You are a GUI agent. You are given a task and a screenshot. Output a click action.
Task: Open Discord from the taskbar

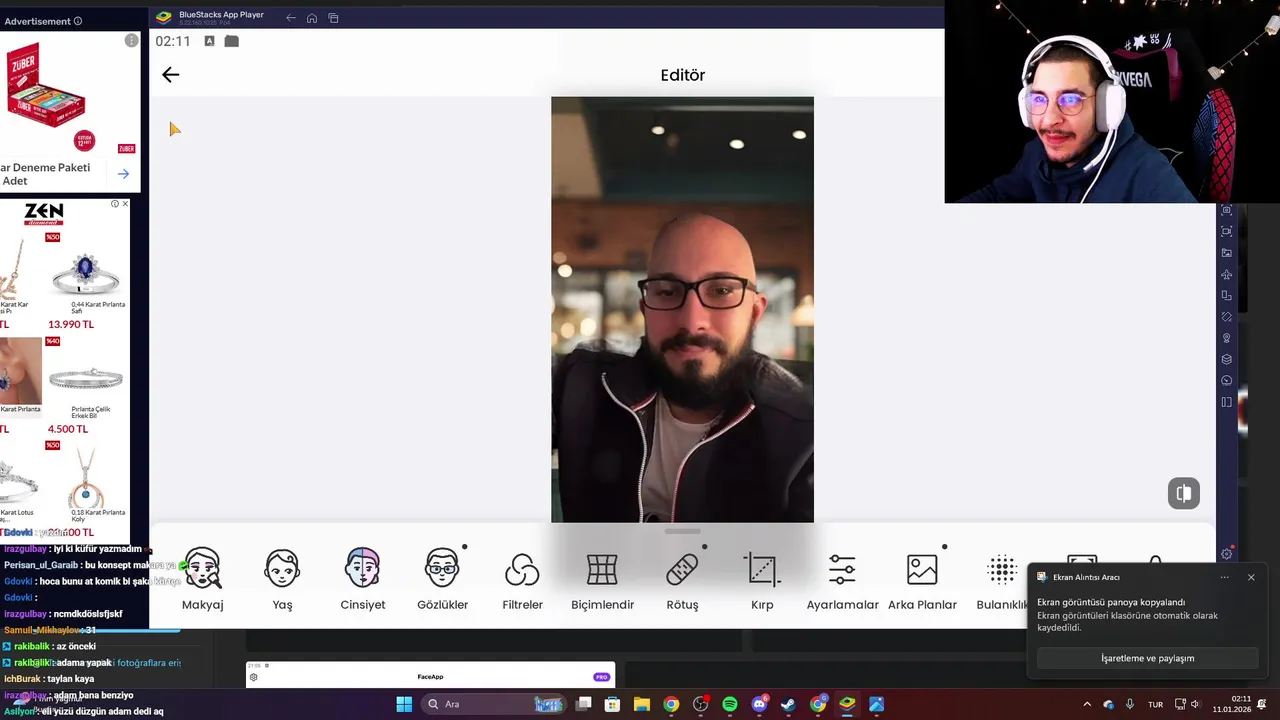759,704
